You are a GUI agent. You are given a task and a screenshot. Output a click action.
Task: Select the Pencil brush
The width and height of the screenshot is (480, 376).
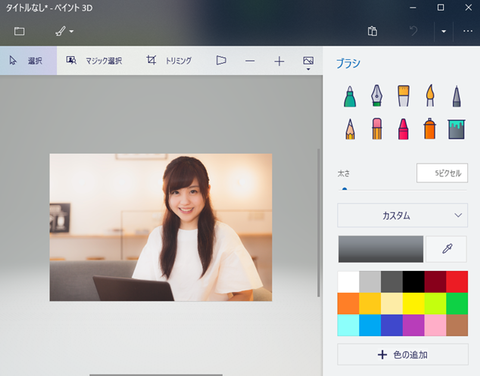click(x=350, y=129)
